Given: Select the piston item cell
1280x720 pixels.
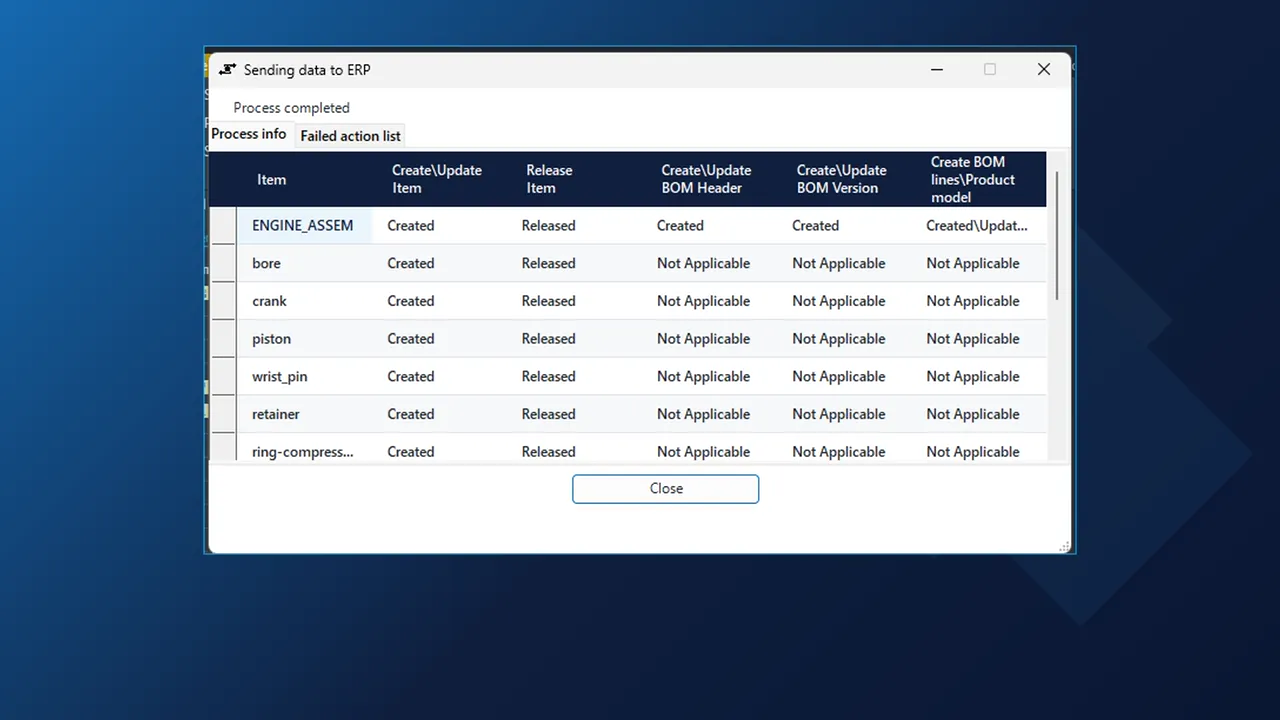Looking at the screenshot, I should 304,339.
